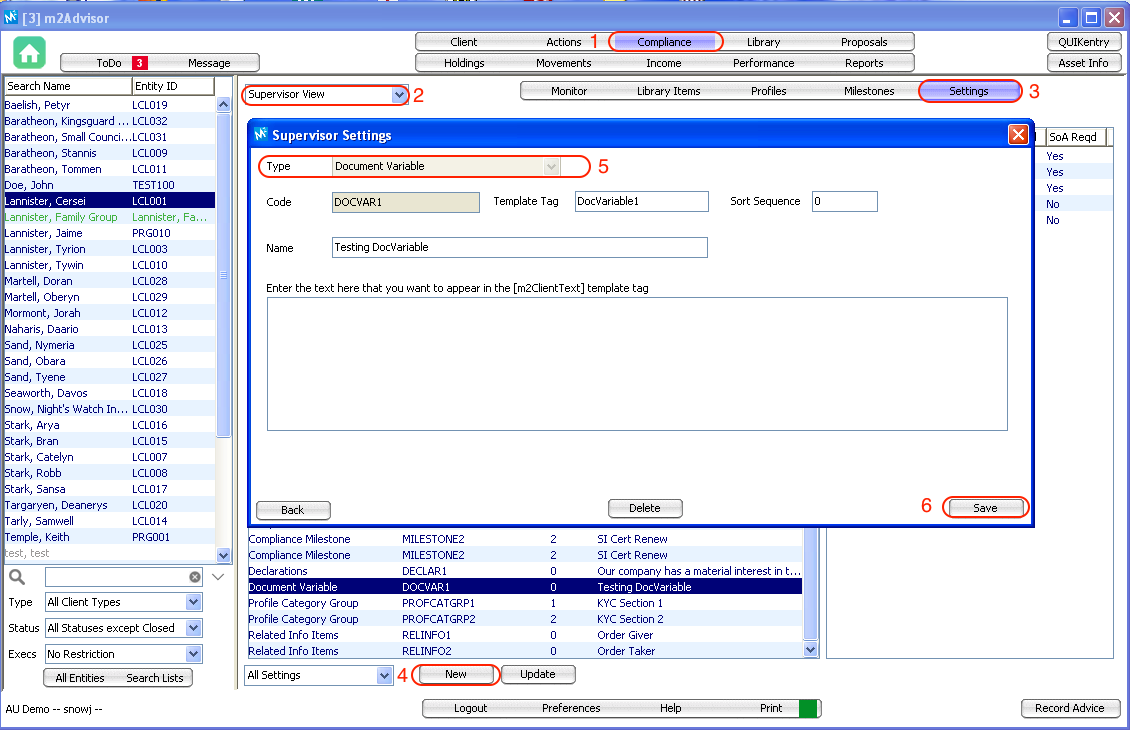Switch to the Compliance tab
This screenshot has height=730, width=1130.
tap(665, 42)
